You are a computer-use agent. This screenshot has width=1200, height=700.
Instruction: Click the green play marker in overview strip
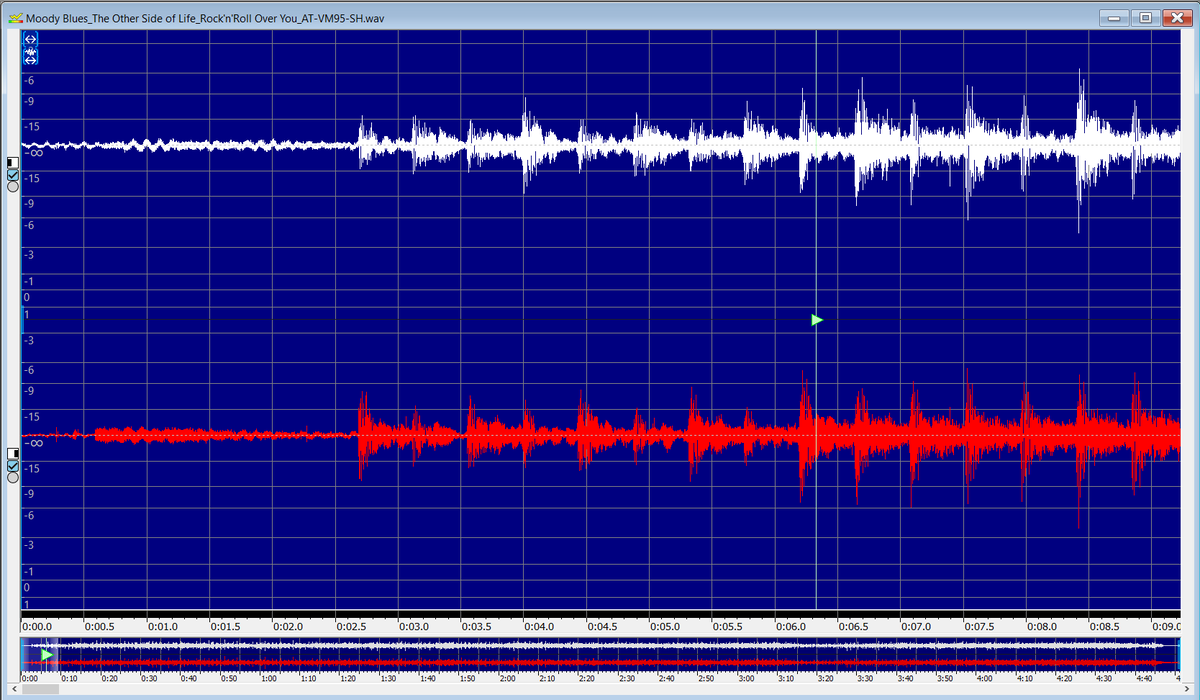(x=46, y=654)
